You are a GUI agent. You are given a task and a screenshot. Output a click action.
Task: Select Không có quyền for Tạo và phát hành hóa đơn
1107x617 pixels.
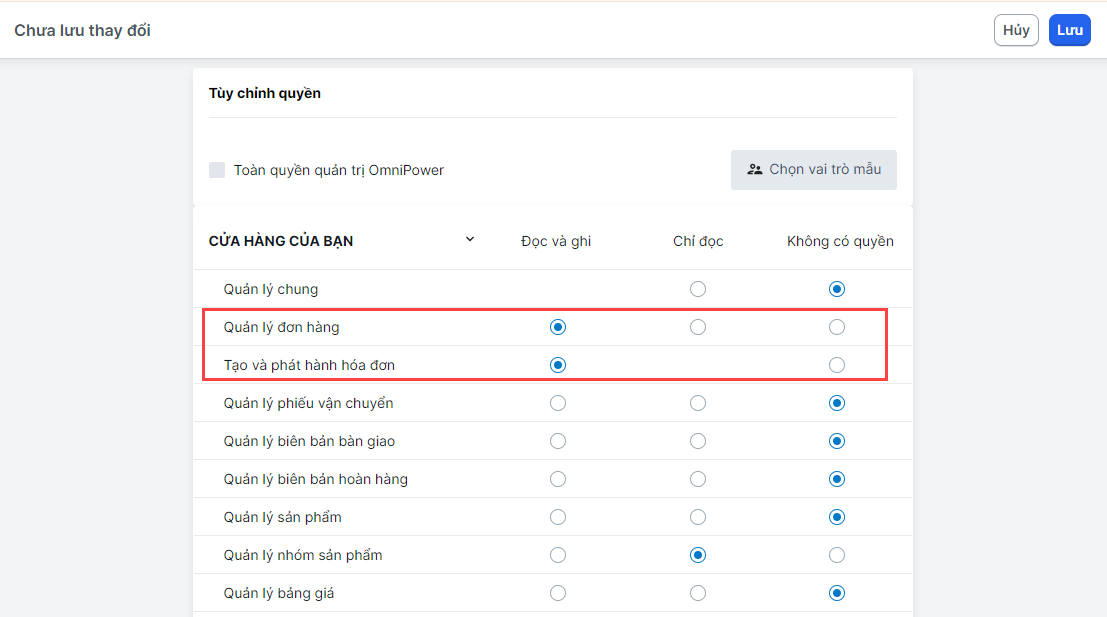[837, 365]
